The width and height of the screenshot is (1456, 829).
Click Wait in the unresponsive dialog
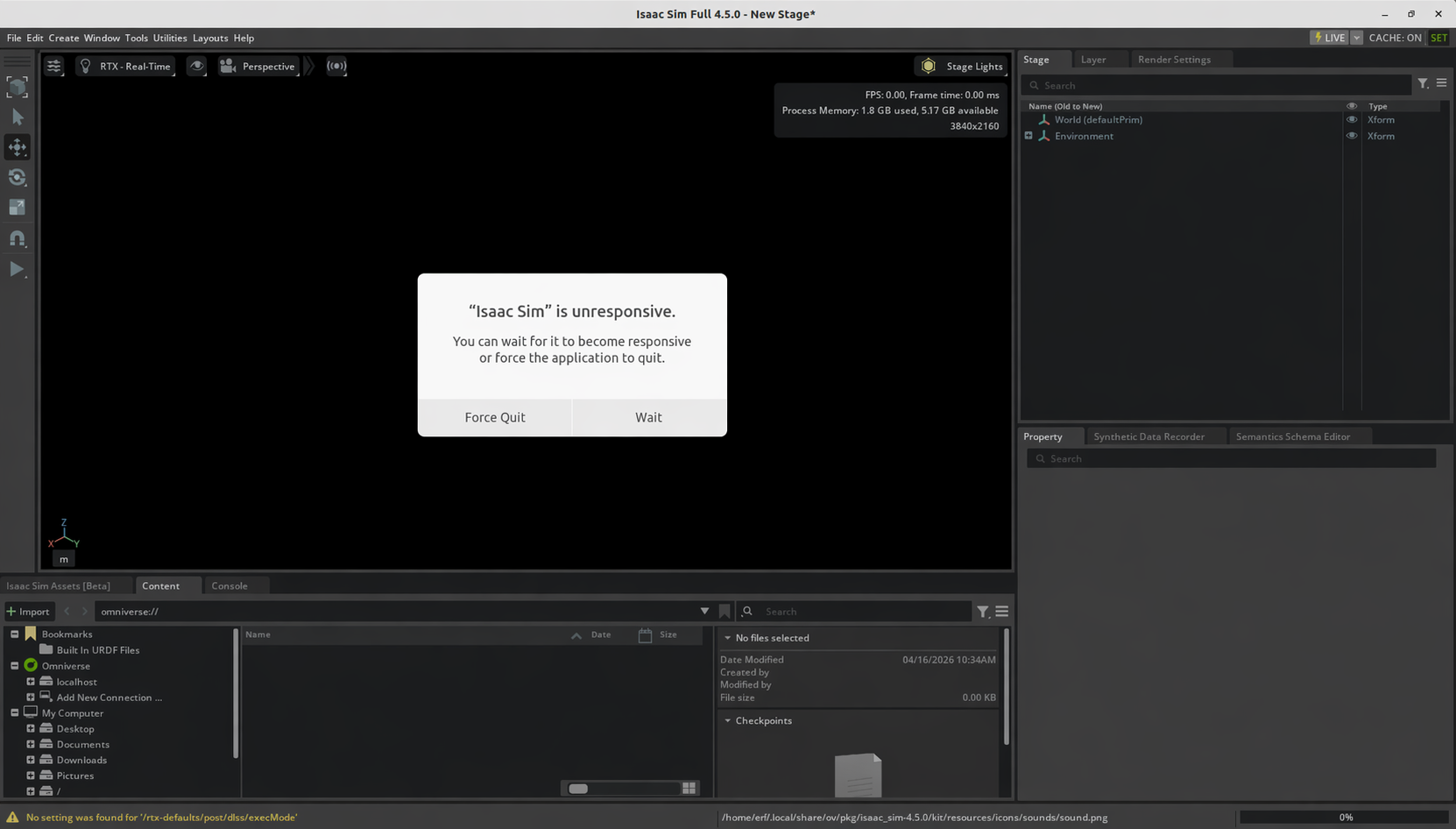648,418
